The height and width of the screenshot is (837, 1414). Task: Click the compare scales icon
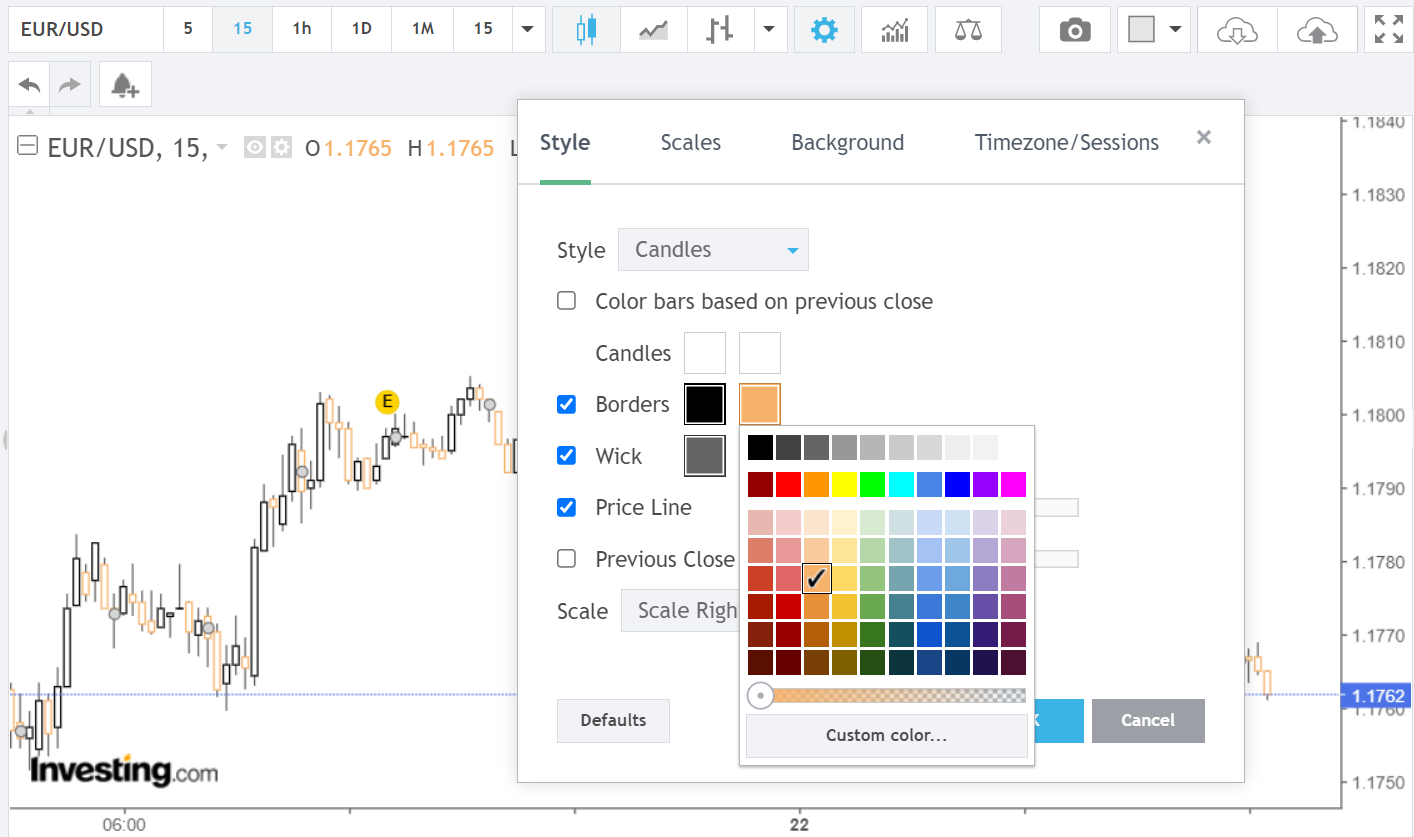click(968, 29)
